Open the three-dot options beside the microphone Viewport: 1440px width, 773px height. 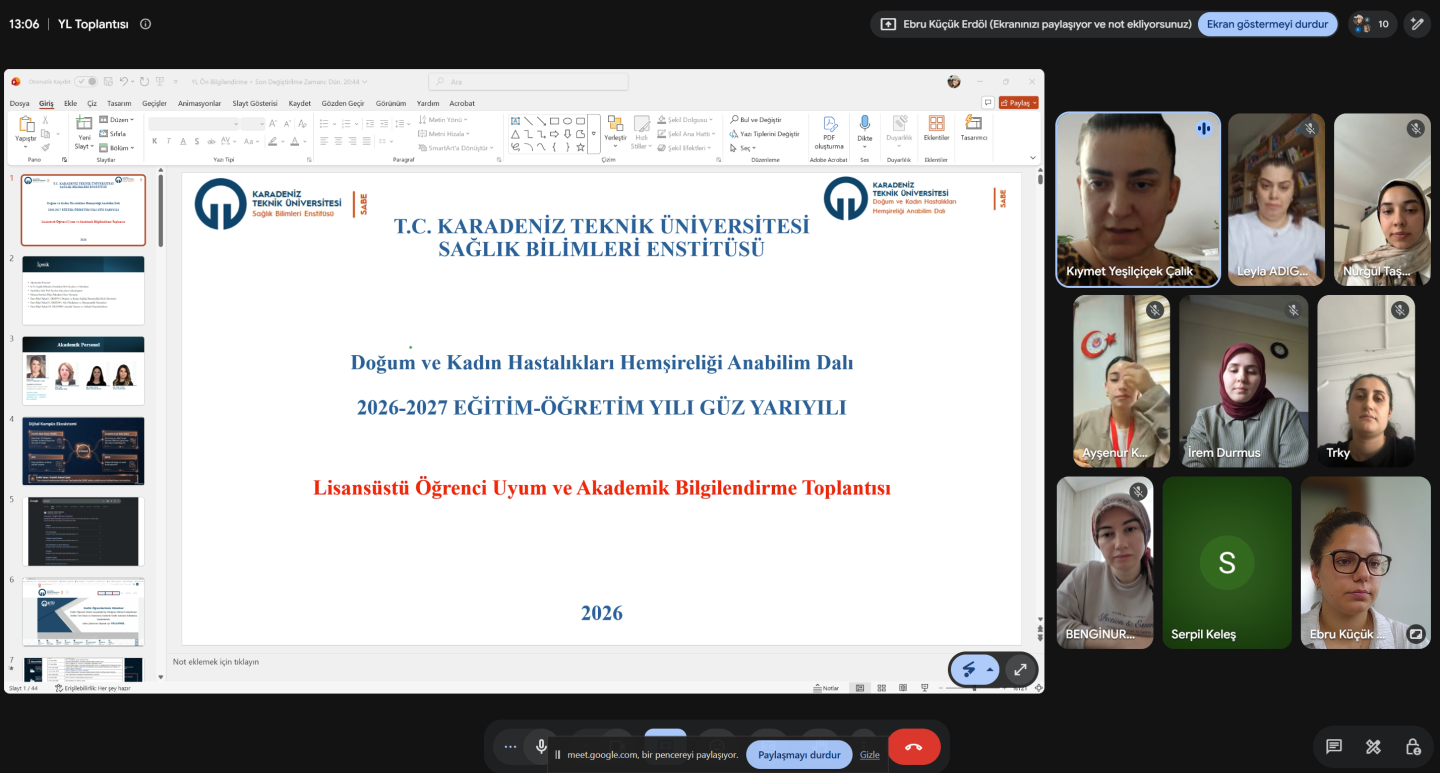(x=511, y=746)
